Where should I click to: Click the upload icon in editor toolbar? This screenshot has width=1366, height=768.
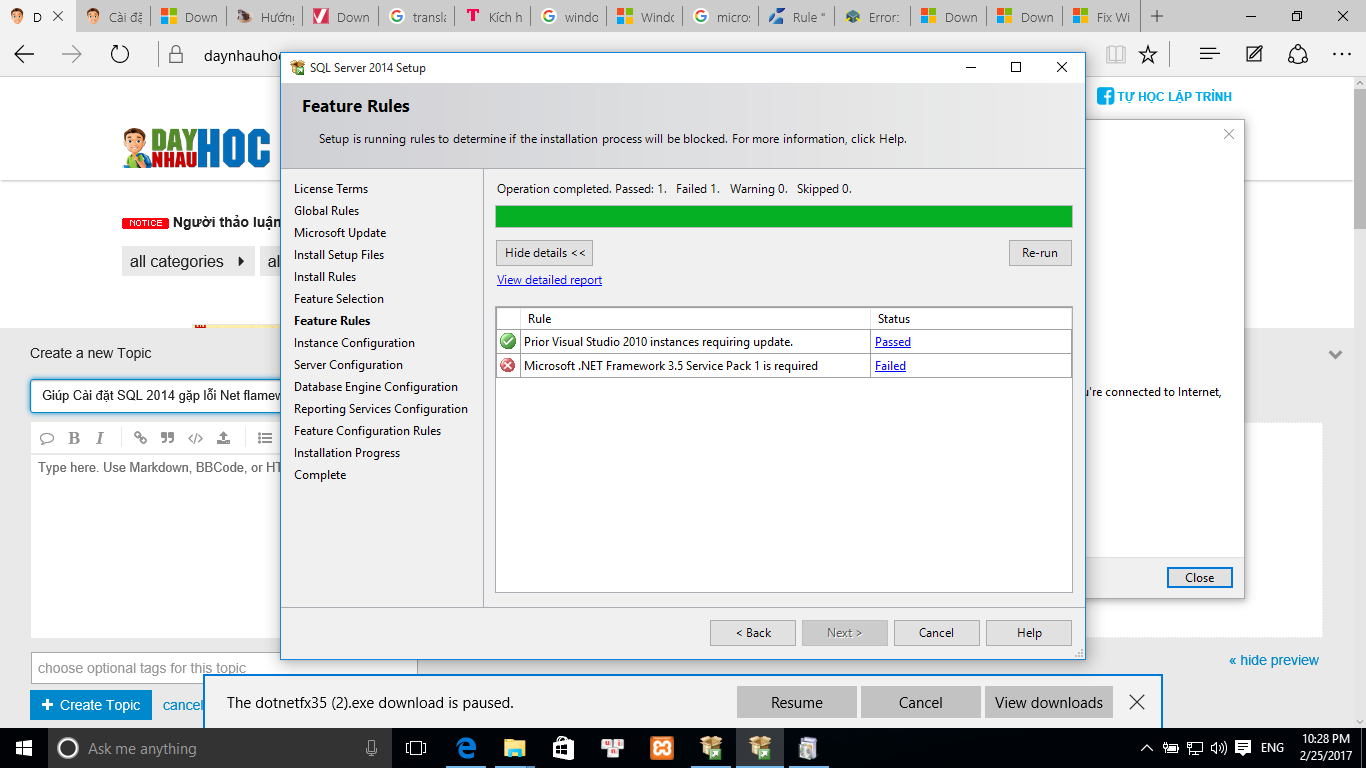pyautogui.click(x=223, y=438)
